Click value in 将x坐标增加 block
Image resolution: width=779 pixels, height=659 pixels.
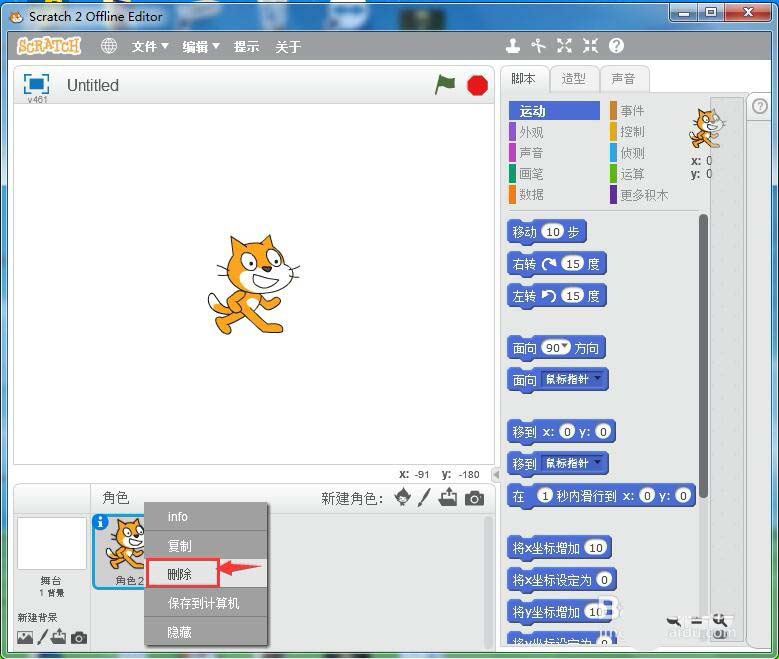pyautogui.click(x=596, y=548)
